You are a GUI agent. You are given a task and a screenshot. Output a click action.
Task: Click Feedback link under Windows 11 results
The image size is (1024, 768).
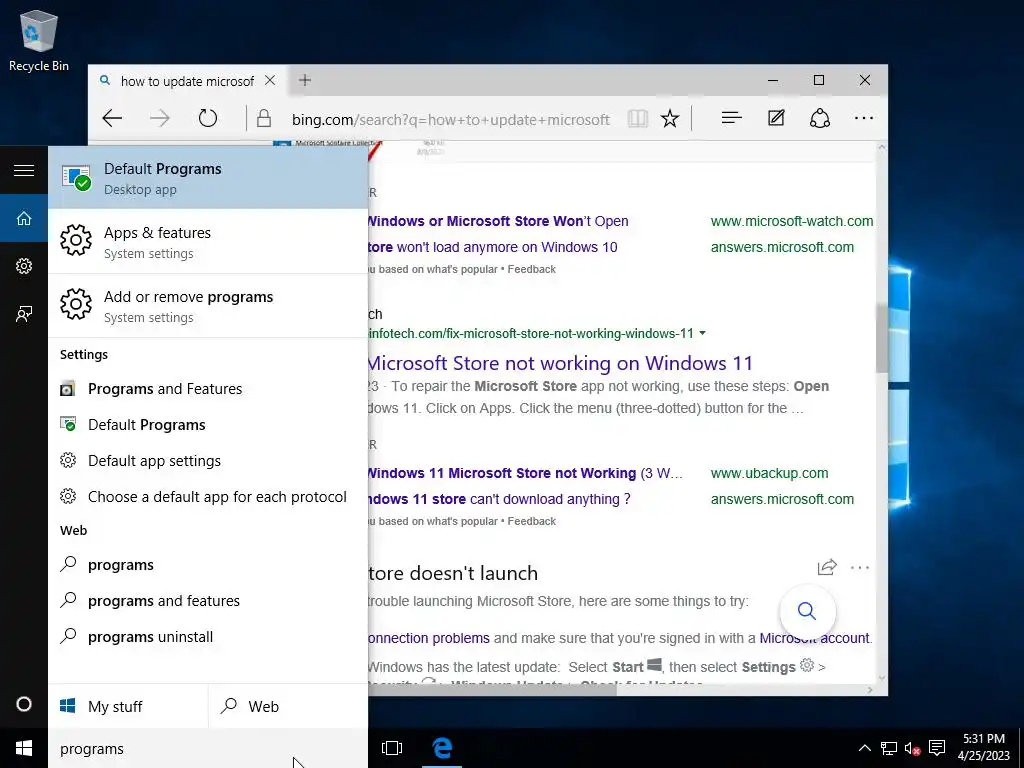[x=532, y=521]
